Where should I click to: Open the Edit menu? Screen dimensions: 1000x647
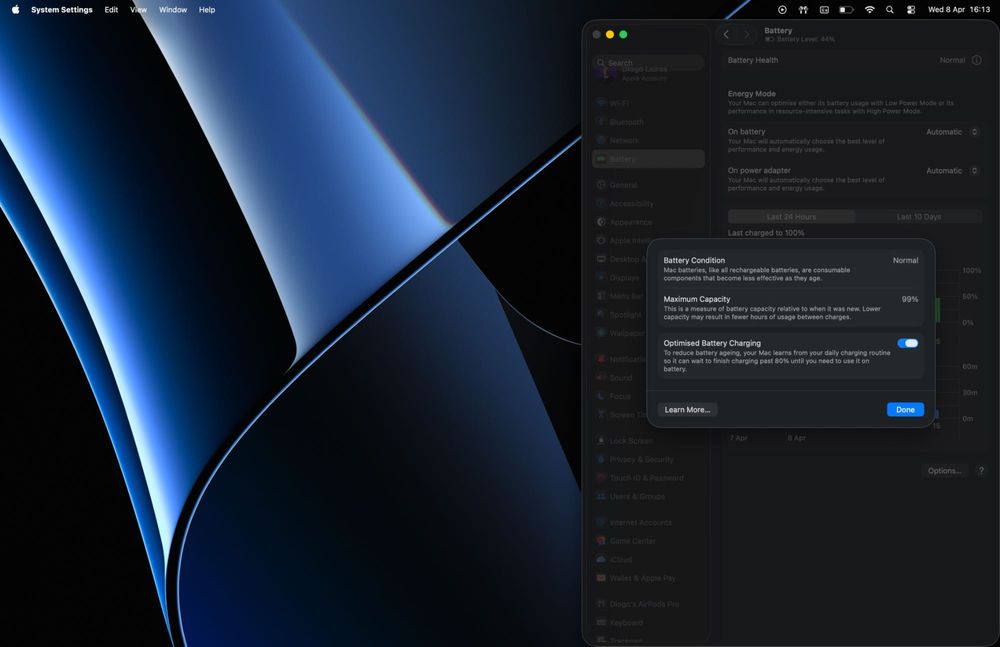(111, 9)
